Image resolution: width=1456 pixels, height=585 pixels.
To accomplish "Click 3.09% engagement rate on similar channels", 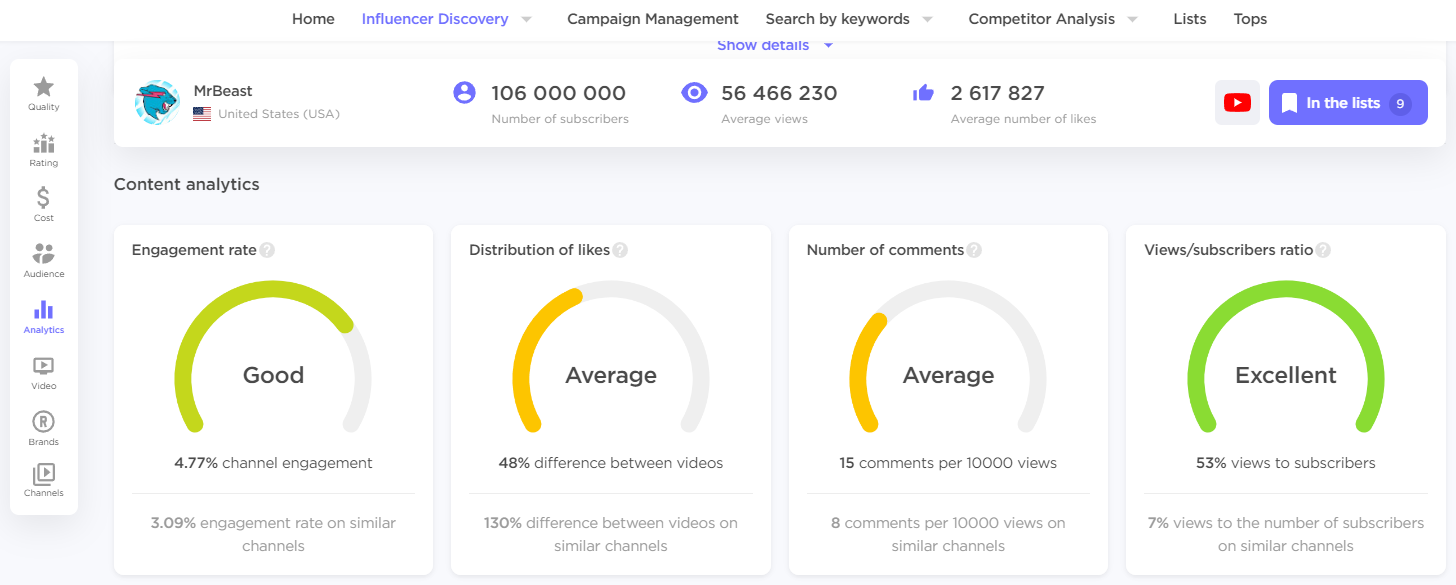I will [273, 535].
